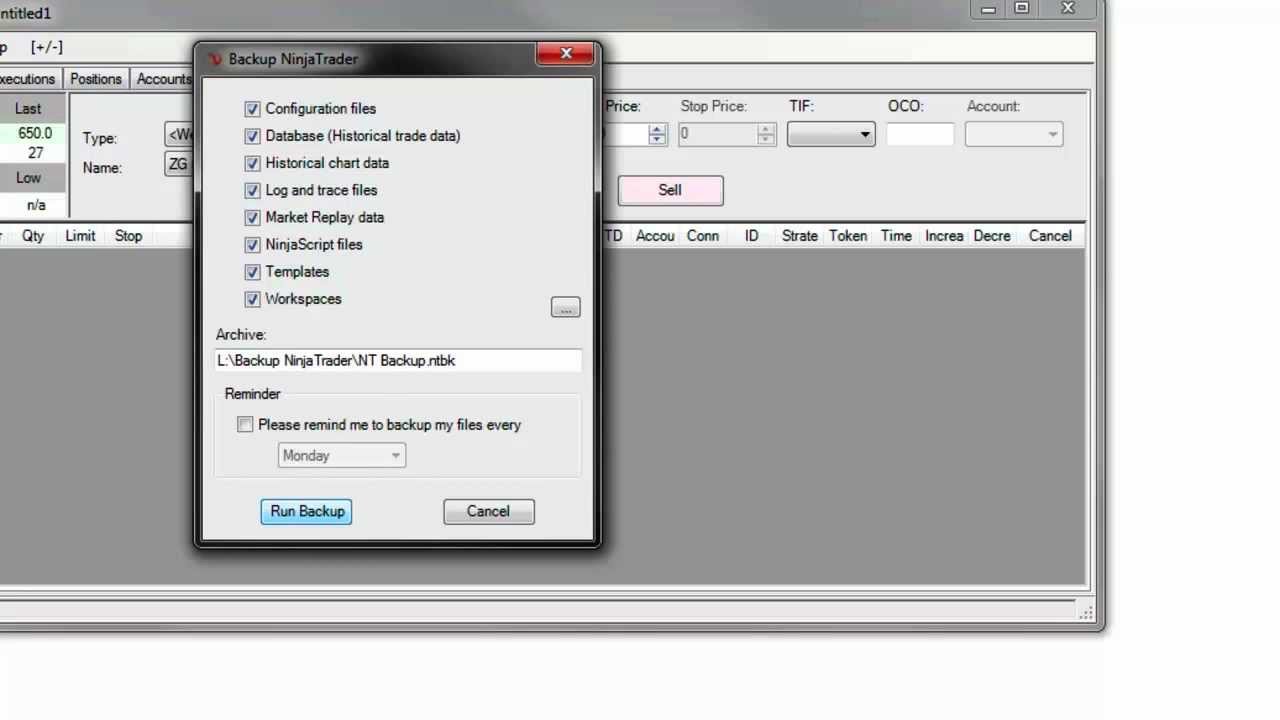Switch to the Accounts tab
The image size is (1280, 720).
click(163, 79)
